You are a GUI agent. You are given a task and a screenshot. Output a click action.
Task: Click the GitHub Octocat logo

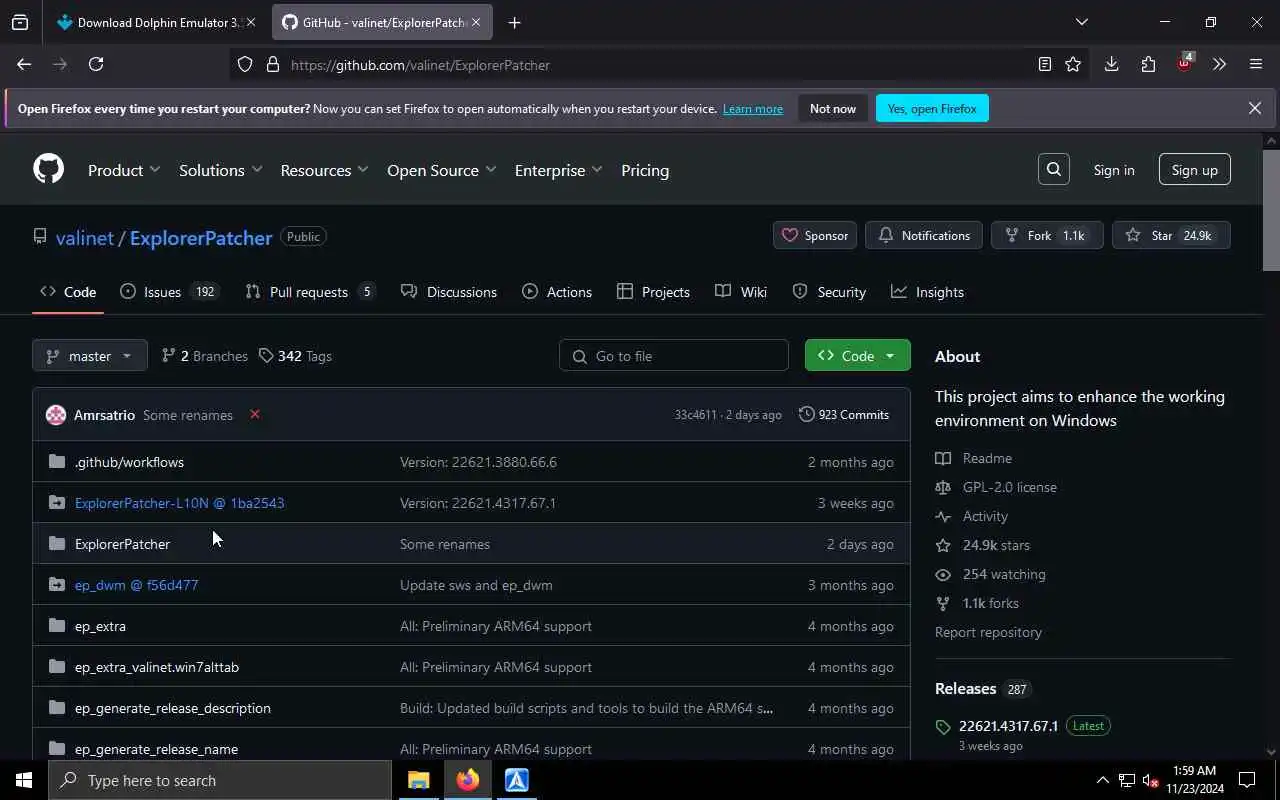(x=48, y=169)
